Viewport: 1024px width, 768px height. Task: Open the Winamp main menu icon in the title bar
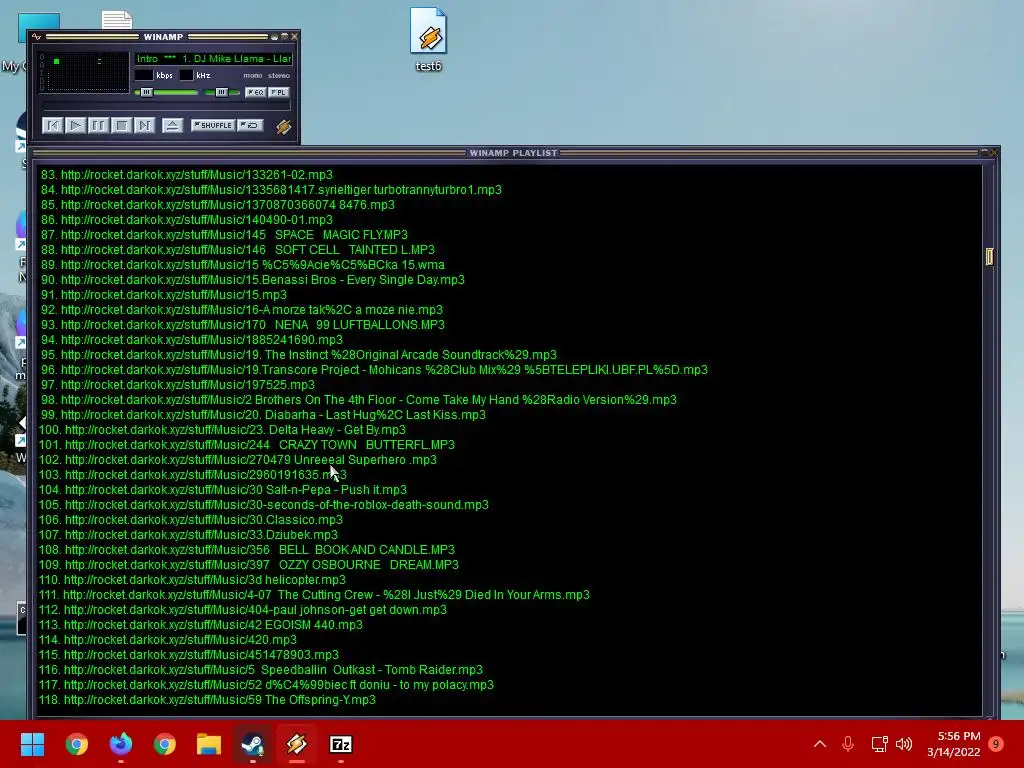pos(37,37)
